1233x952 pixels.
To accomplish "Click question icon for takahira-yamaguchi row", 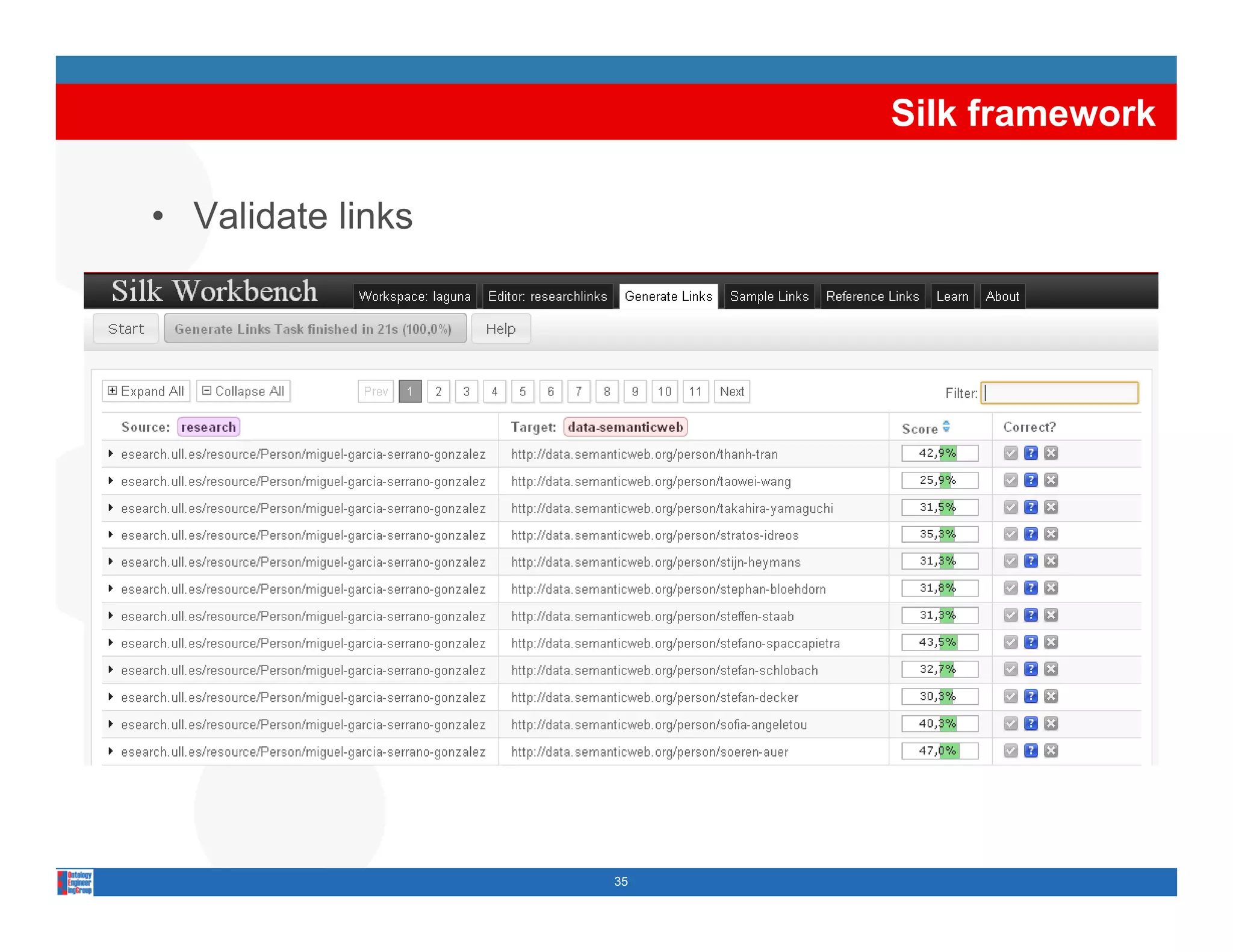I will point(1031,507).
